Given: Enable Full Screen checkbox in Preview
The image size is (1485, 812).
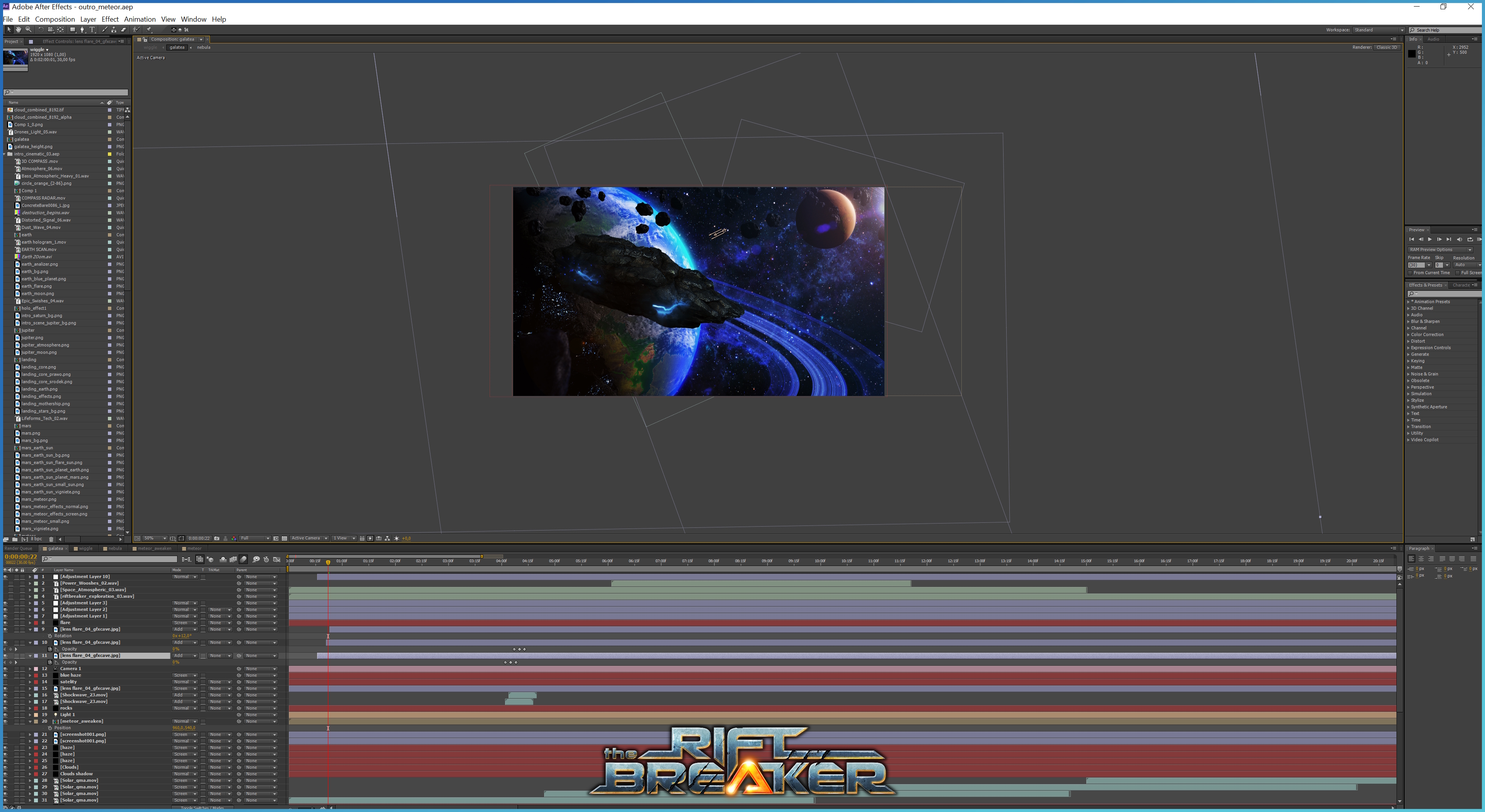Looking at the screenshot, I should click(x=1457, y=273).
